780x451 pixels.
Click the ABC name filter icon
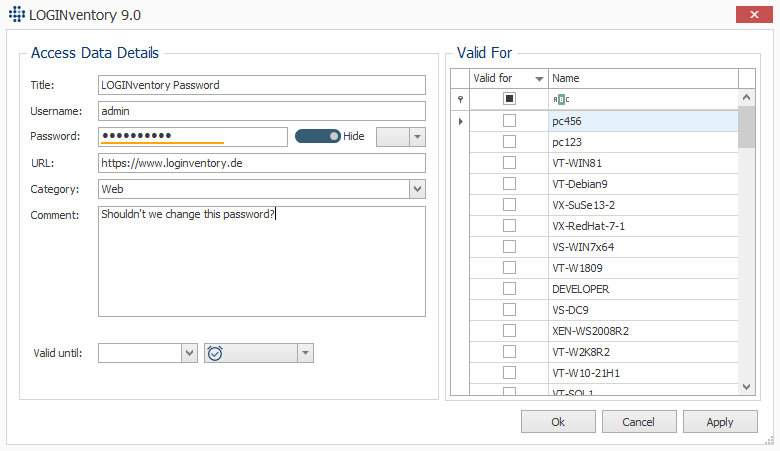561,99
